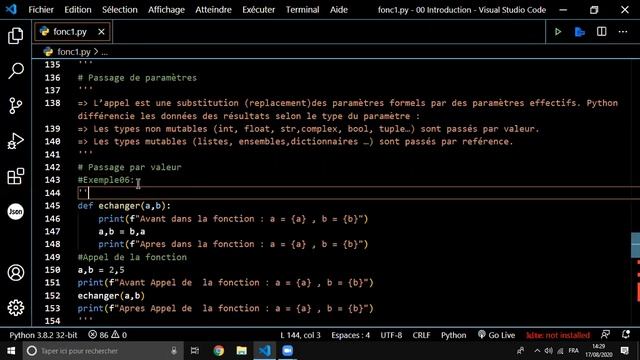Open the Manage gear icon
The width and height of the screenshot is (640, 360).
pos(16,308)
